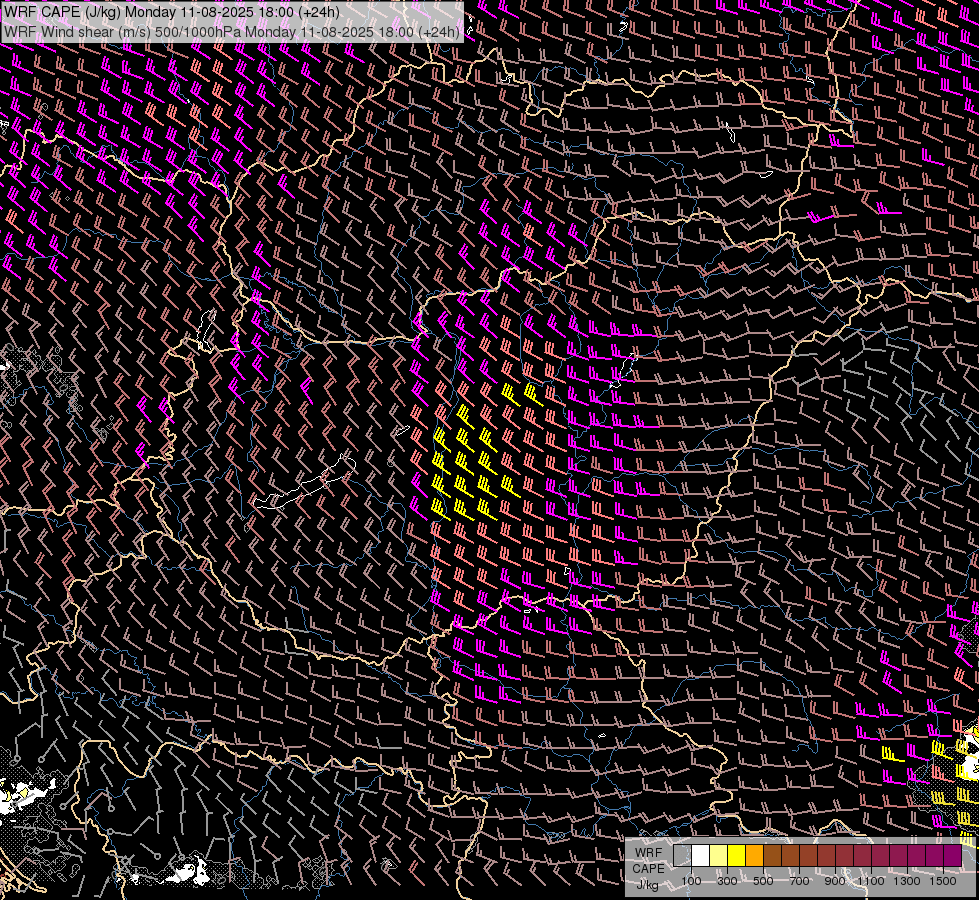Click the 900 legend value

(x=835, y=881)
